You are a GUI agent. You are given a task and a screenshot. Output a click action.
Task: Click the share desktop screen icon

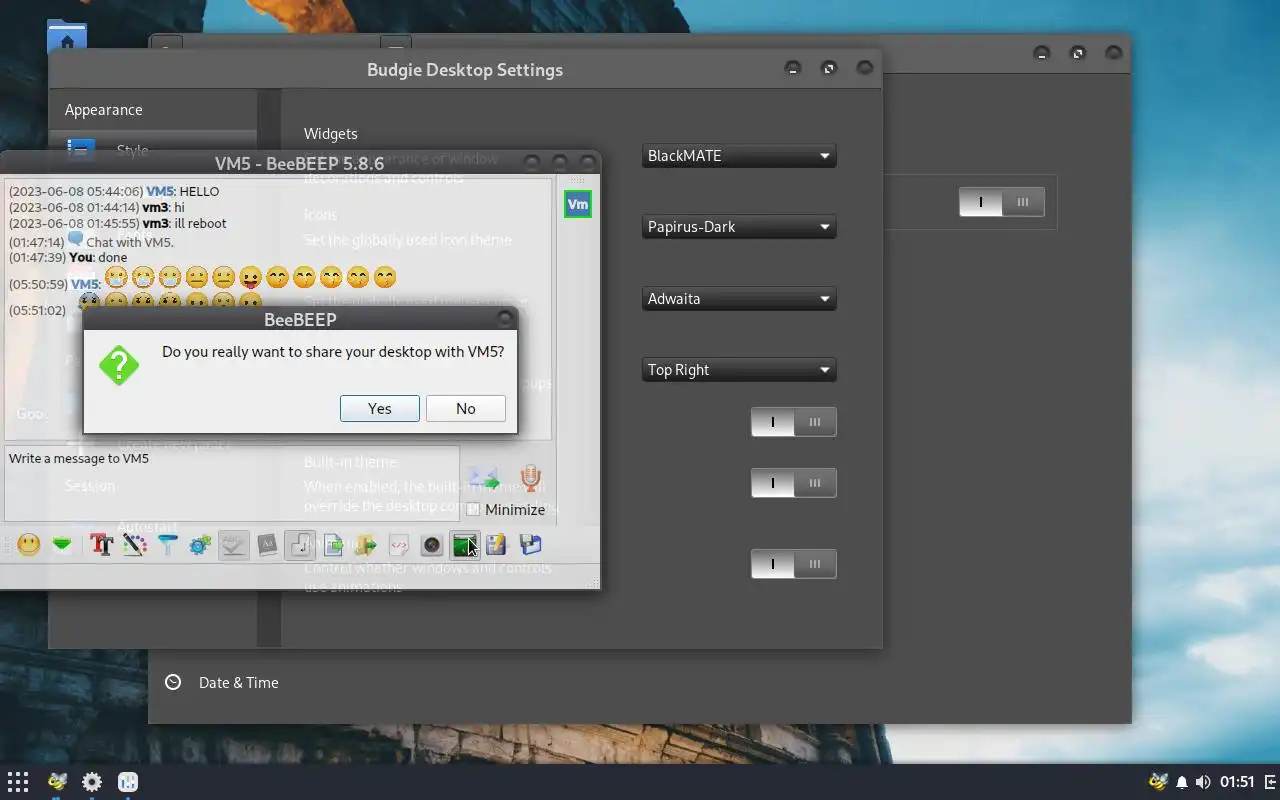465,545
